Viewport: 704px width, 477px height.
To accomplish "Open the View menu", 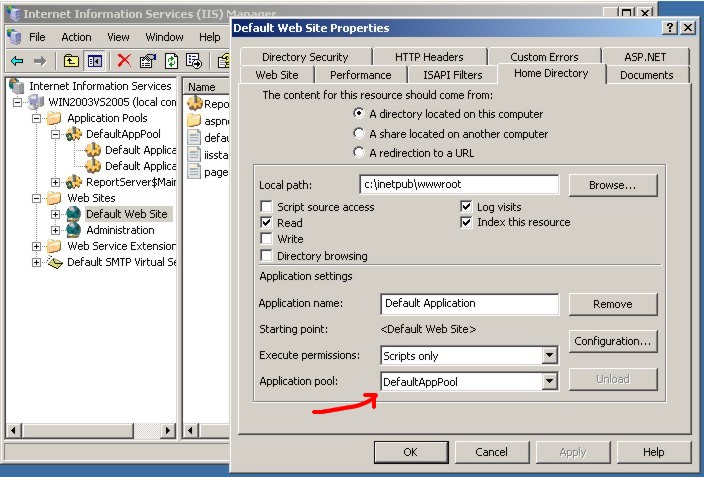I will (x=118, y=37).
